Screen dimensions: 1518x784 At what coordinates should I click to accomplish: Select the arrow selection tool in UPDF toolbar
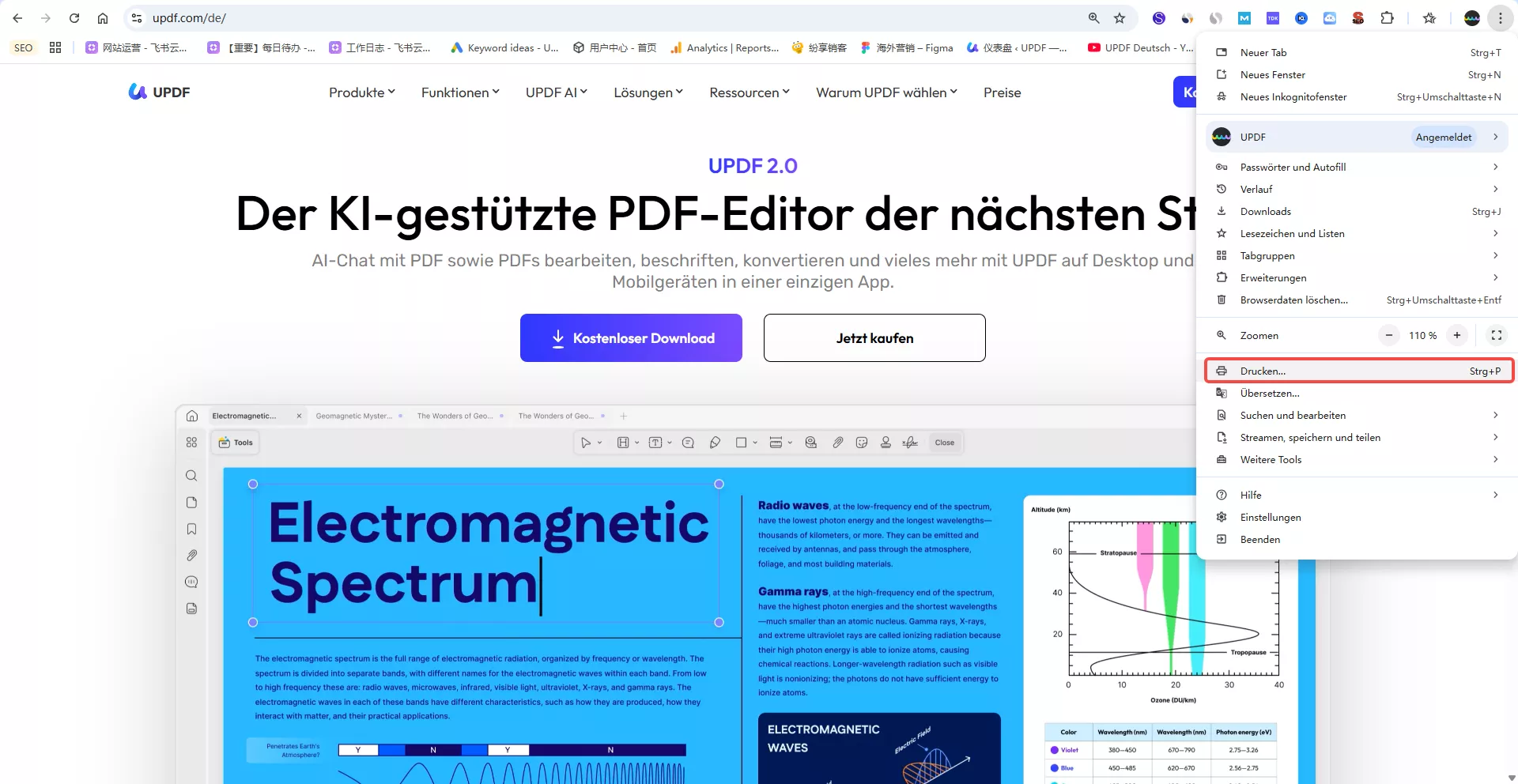[x=587, y=443]
